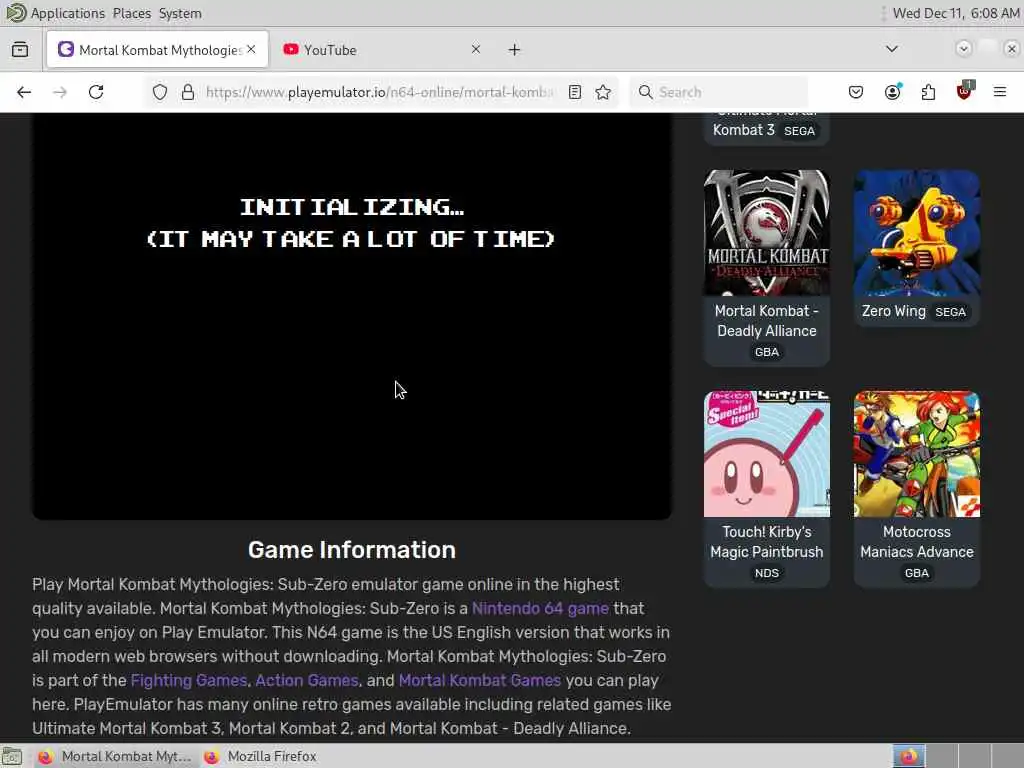Open Mortal Kombat Deadly Alliance cover thumbnail
The width and height of the screenshot is (1024, 768).
(x=767, y=233)
